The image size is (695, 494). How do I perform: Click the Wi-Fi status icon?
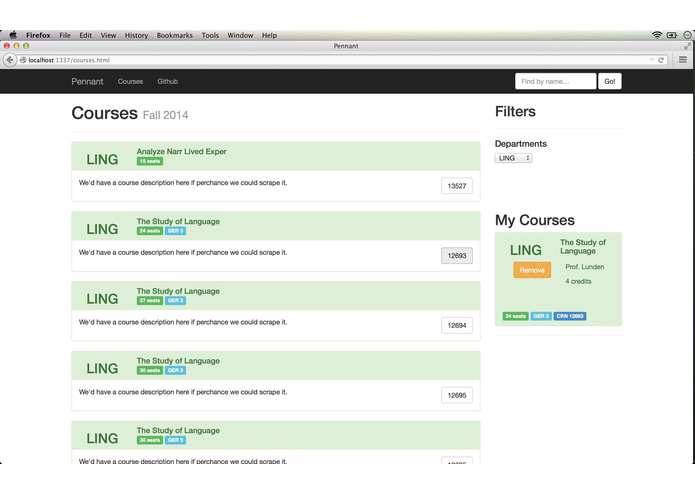(x=657, y=35)
